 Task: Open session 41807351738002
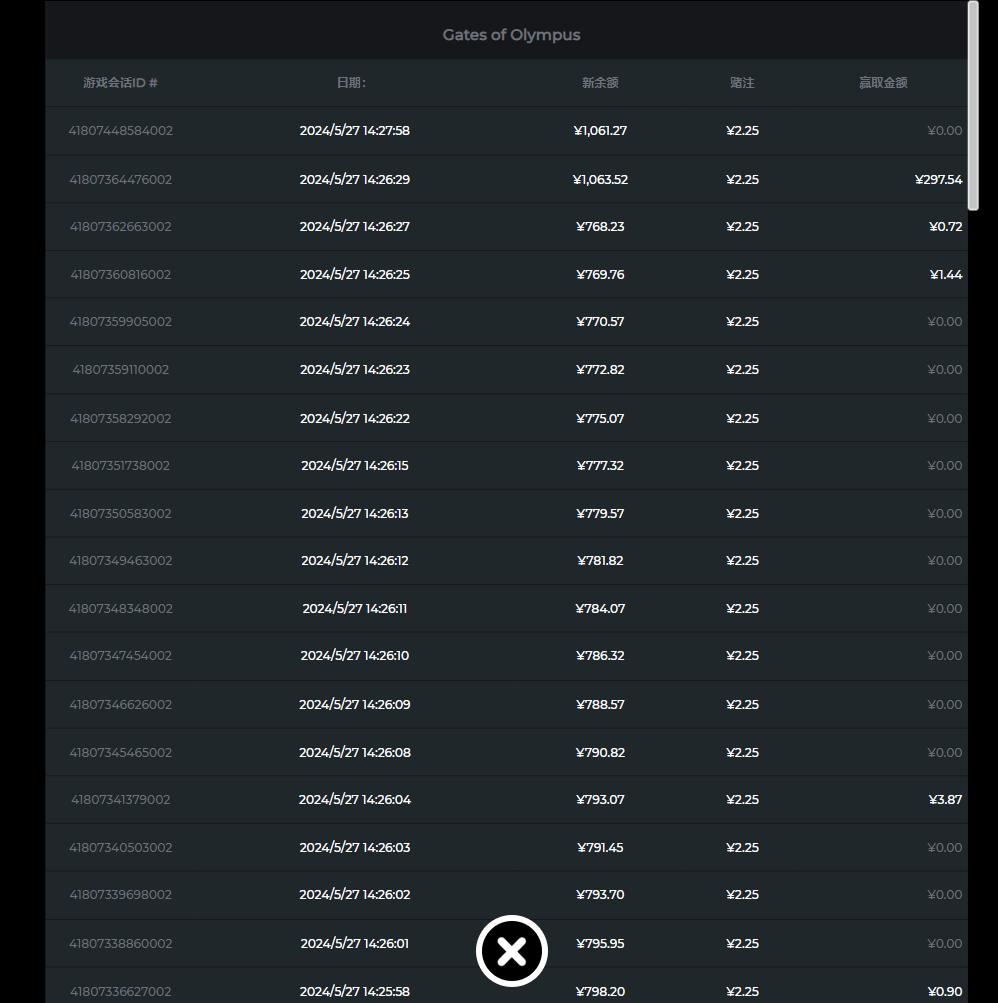[x=121, y=465]
